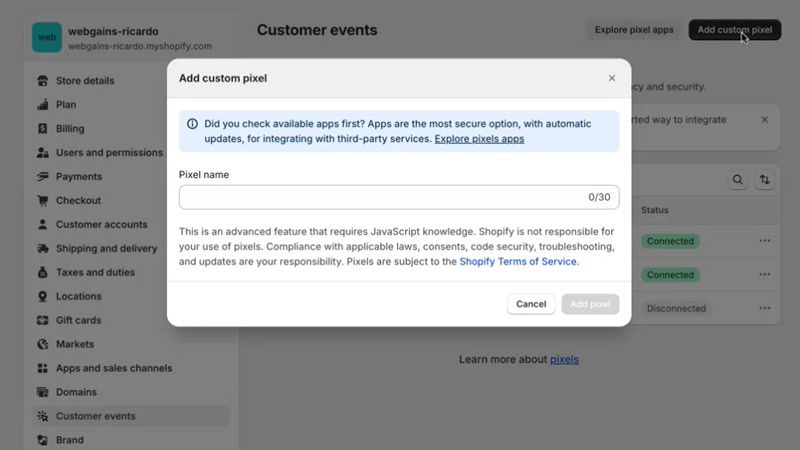The width and height of the screenshot is (800, 450).
Task: Open Shopify Terms of Service link
Action: tap(518, 261)
